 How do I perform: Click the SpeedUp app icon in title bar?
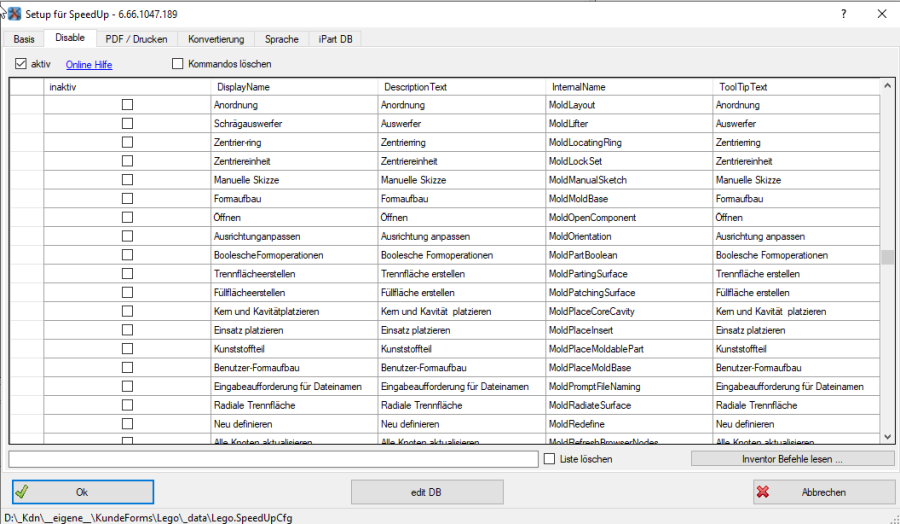pyautogui.click(x=14, y=13)
